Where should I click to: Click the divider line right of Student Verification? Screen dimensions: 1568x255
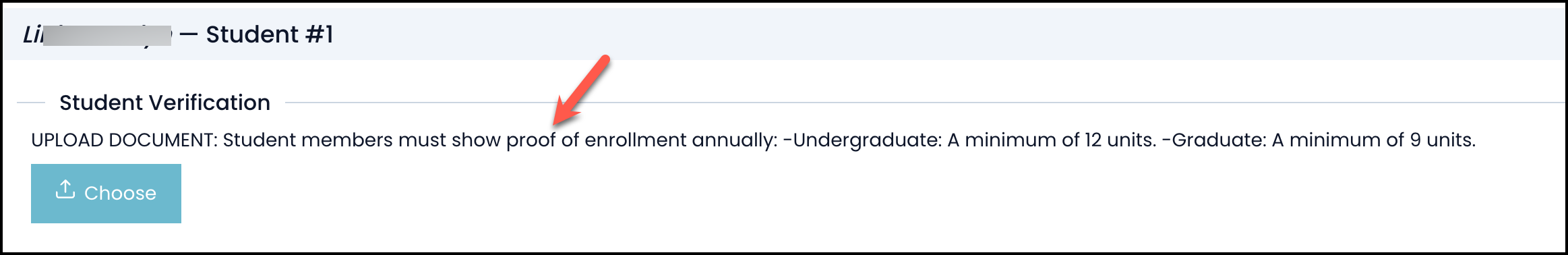click(925, 103)
